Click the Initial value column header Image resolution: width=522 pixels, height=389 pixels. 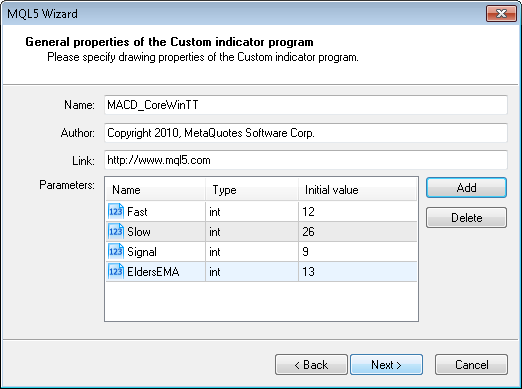(x=357, y=190)
